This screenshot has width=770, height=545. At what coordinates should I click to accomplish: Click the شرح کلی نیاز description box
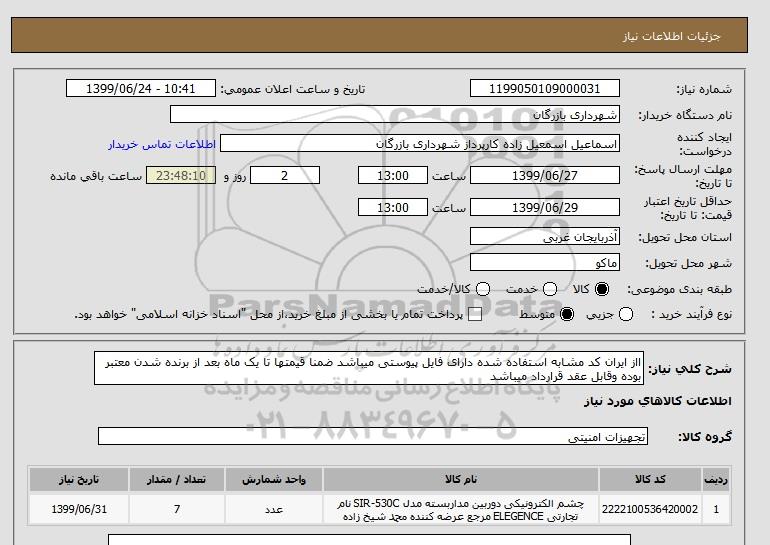pyautogui.click(x=369, y=368)
